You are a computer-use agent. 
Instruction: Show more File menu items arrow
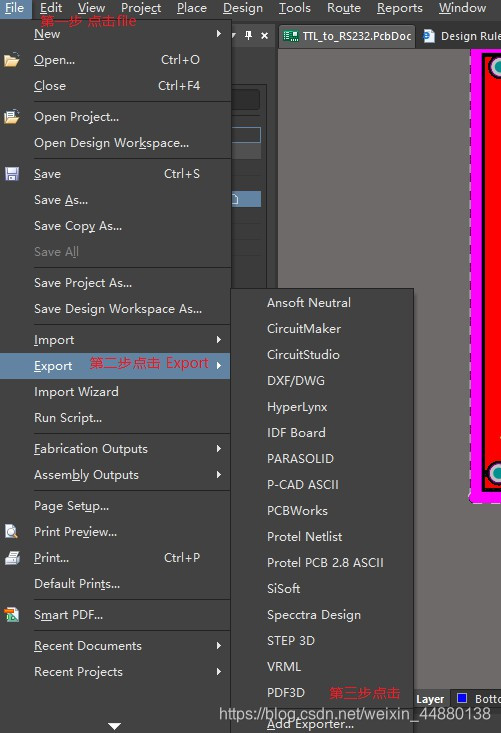115,726
